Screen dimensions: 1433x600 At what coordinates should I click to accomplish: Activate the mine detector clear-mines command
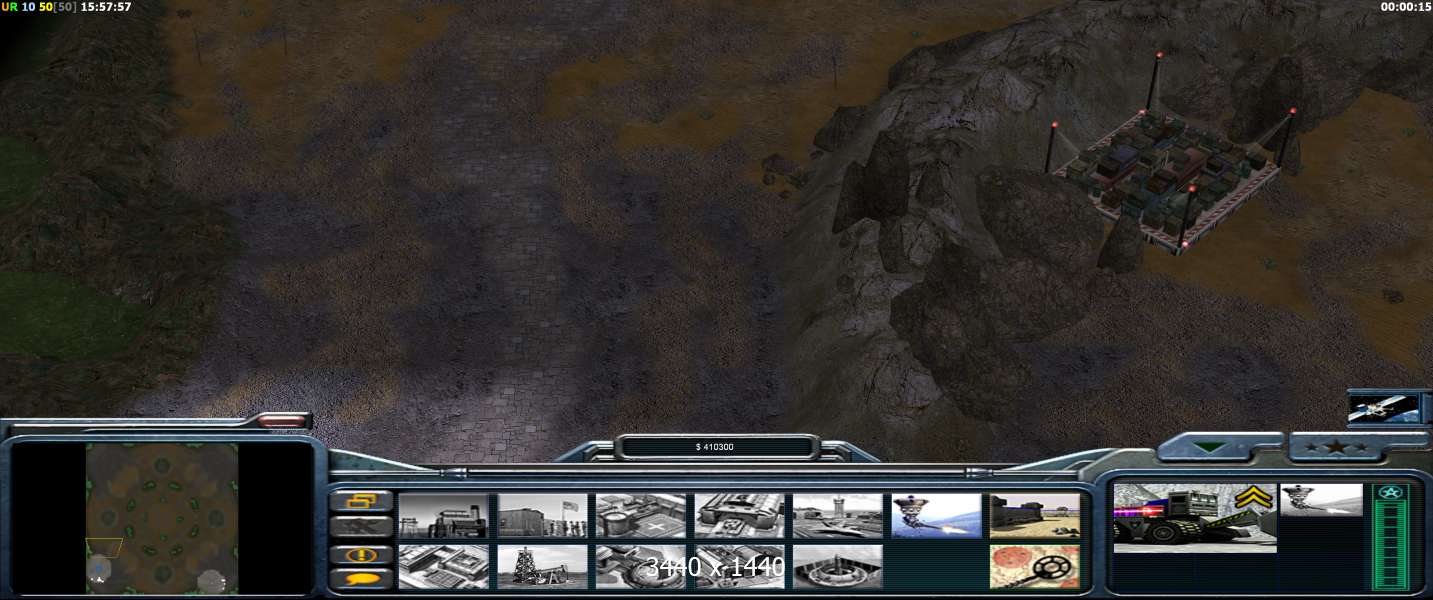tap(1034, 566)
